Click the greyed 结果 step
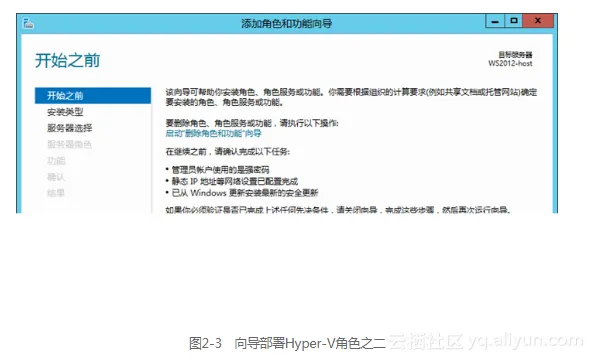 click(x=56, y=193)
